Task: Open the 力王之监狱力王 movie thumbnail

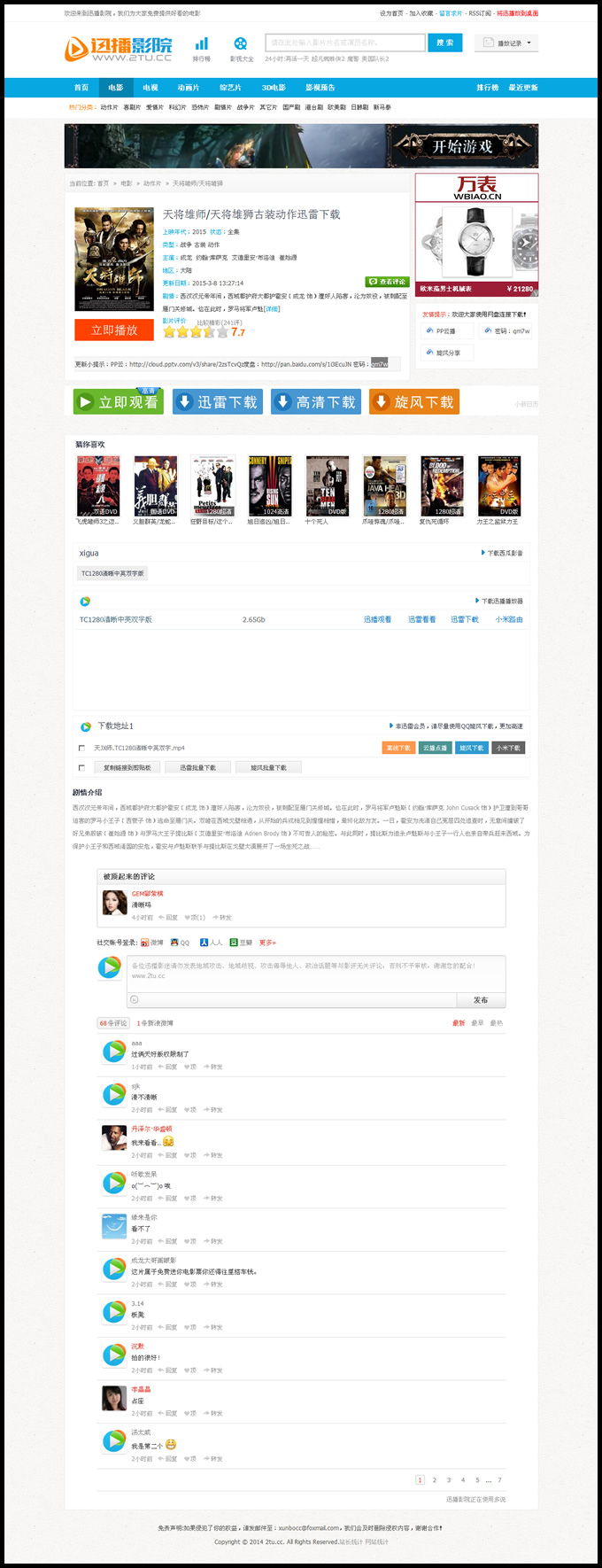Action: tap(499, 486)
